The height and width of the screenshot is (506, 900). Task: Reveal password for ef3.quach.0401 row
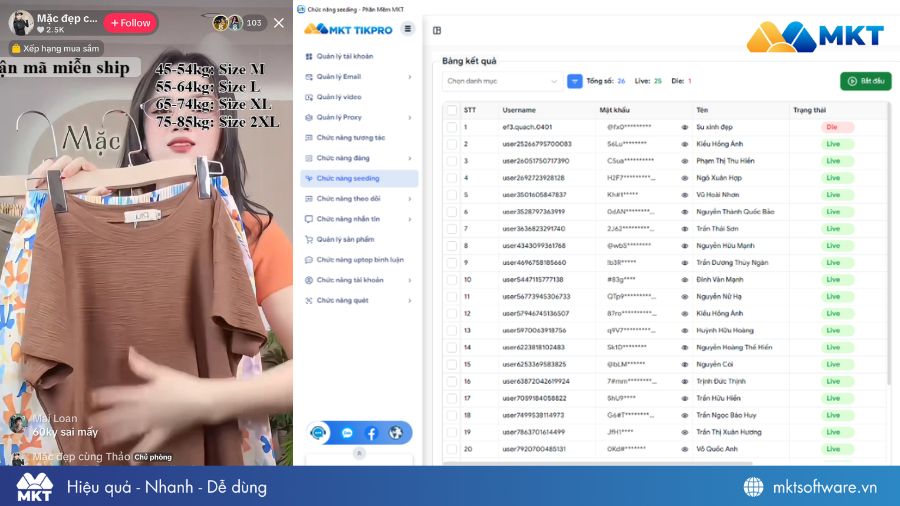(684, 127)
